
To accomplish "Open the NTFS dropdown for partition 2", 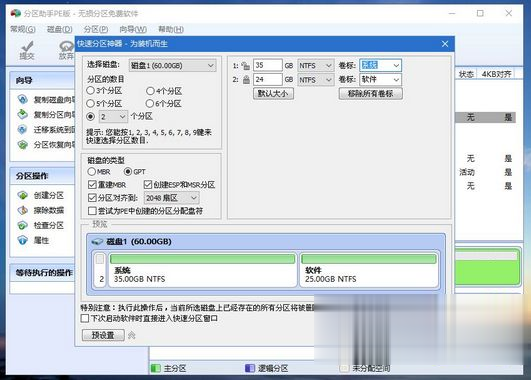I will point(315,80).
